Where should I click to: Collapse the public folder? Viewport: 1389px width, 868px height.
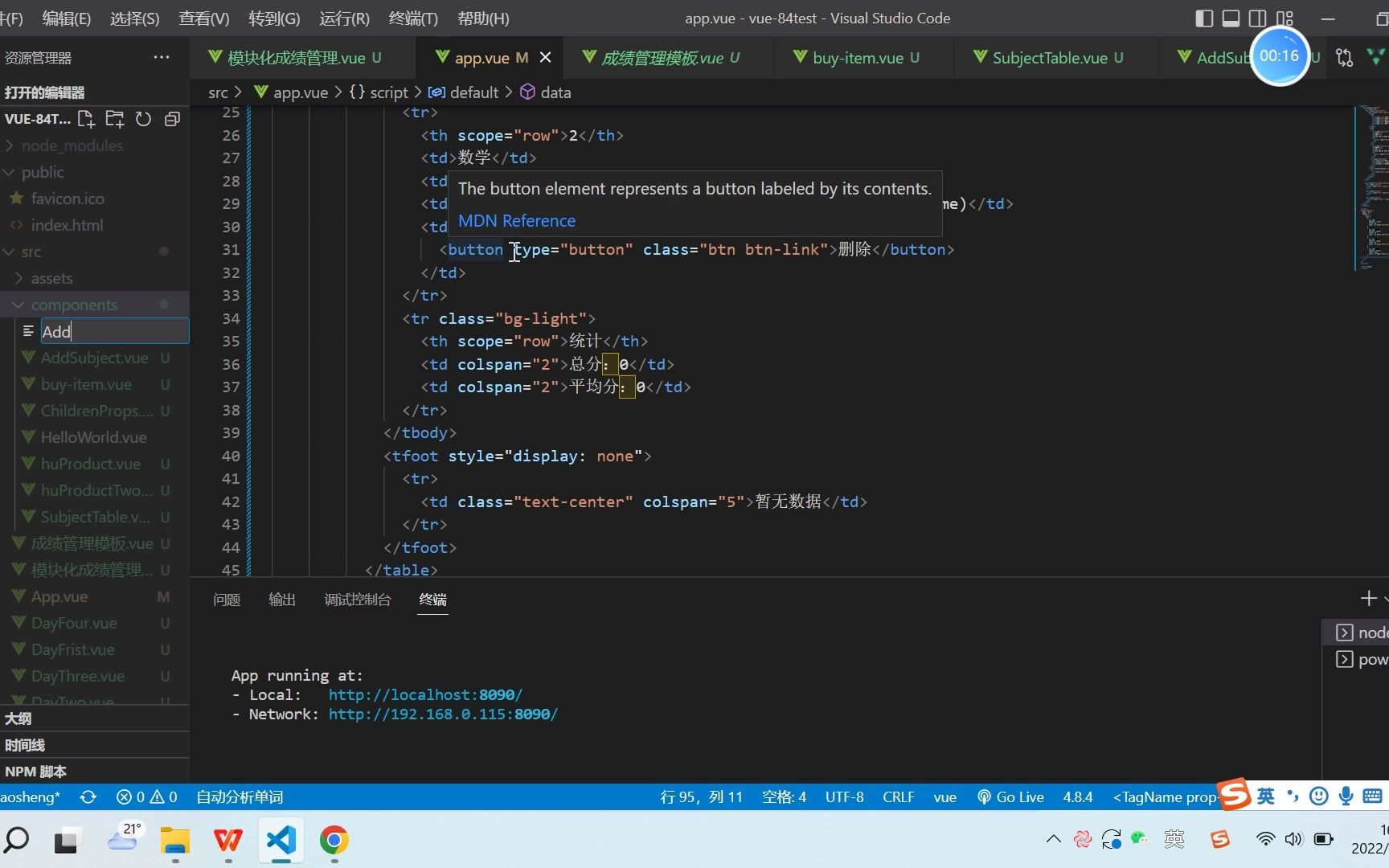coord(95,172)
